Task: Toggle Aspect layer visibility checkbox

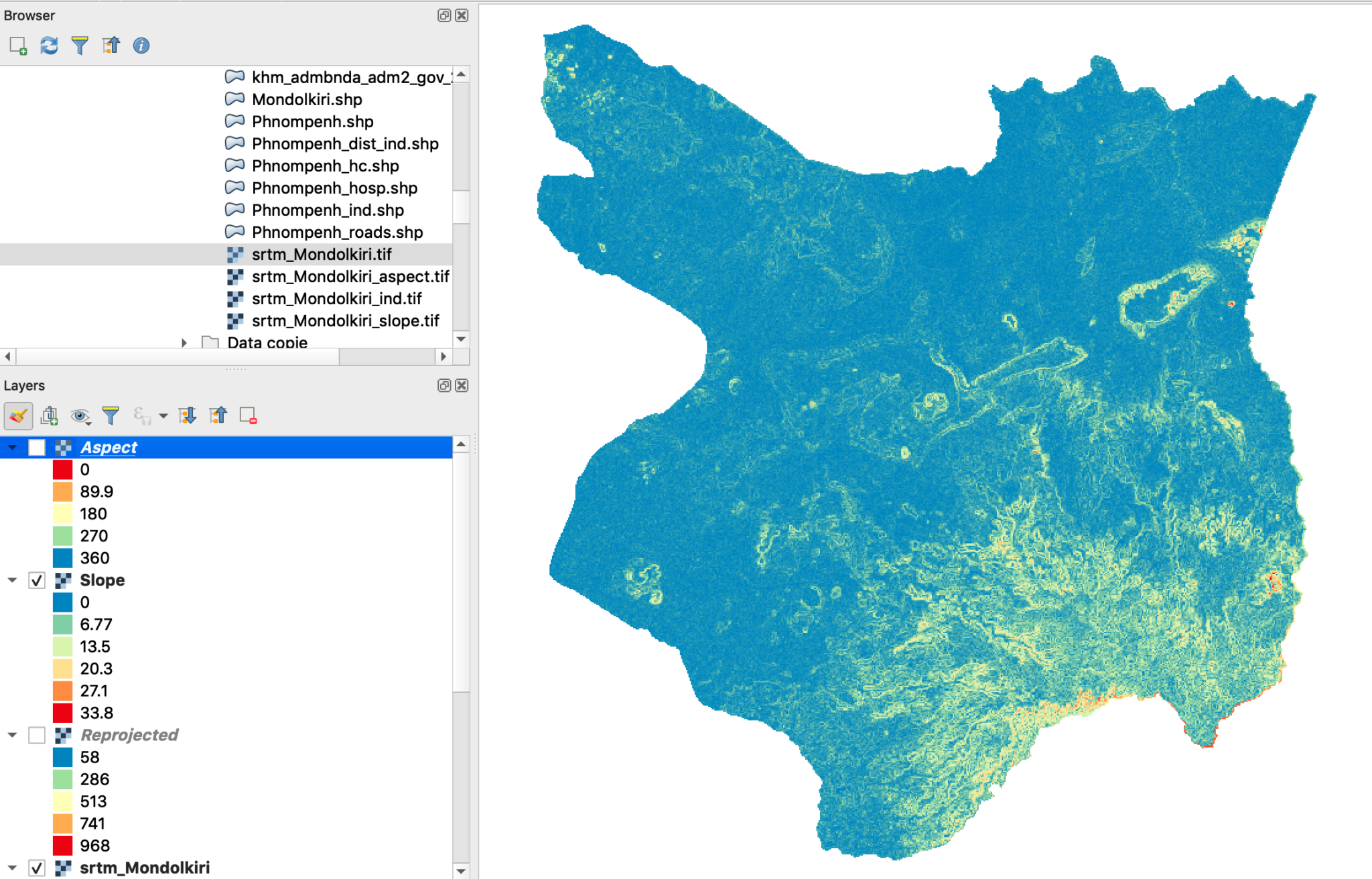Action: coord(37,448)
